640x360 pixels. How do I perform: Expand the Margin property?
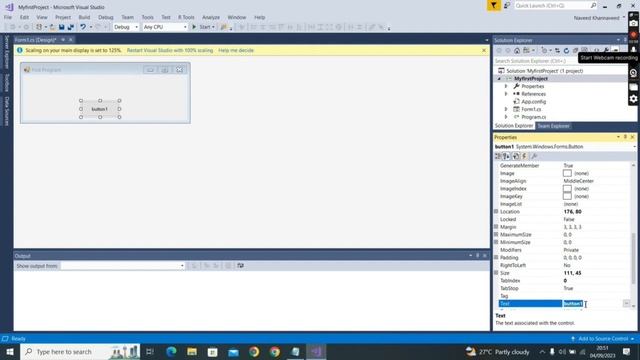click(x=496, y=227)
